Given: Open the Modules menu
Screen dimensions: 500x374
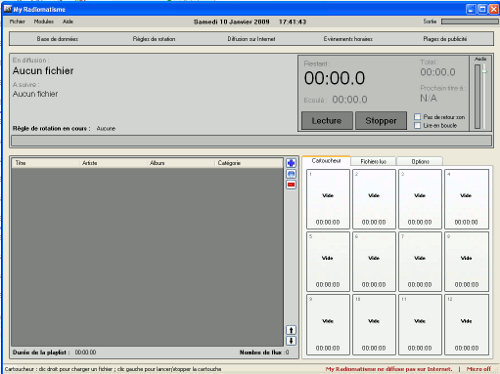Looking at the screenshot, I should 44,21.
